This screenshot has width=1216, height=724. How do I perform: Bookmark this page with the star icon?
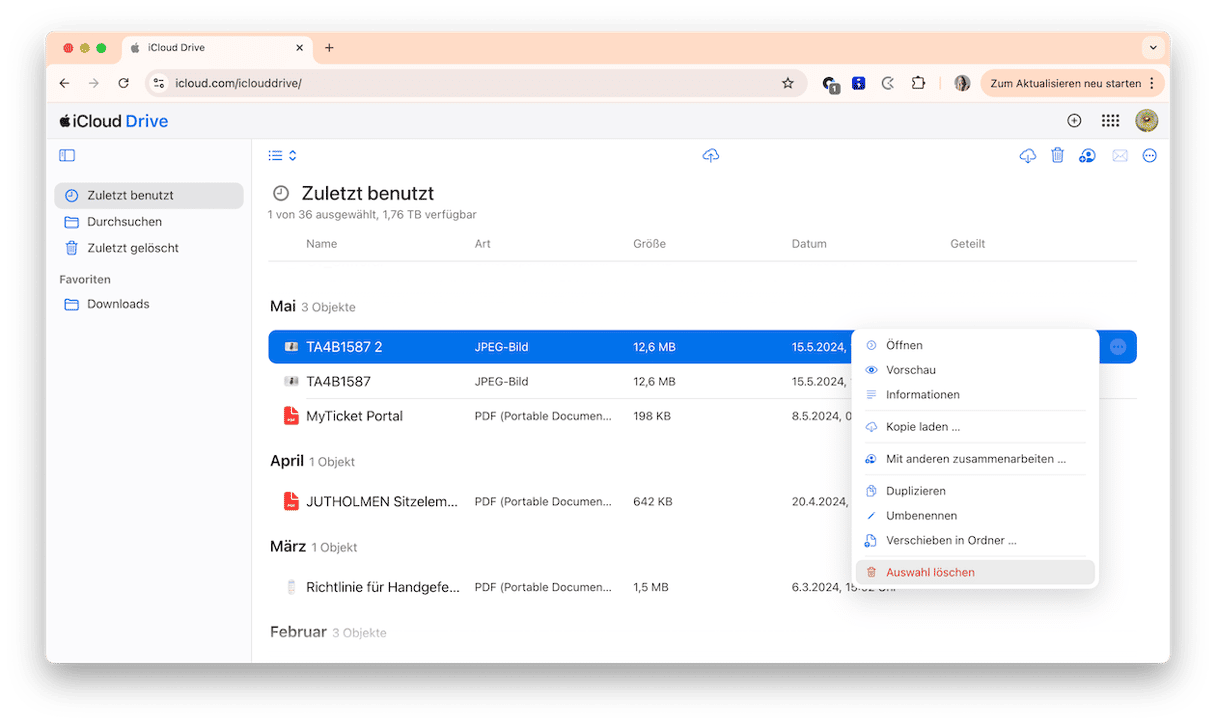[x=787, y=83]
